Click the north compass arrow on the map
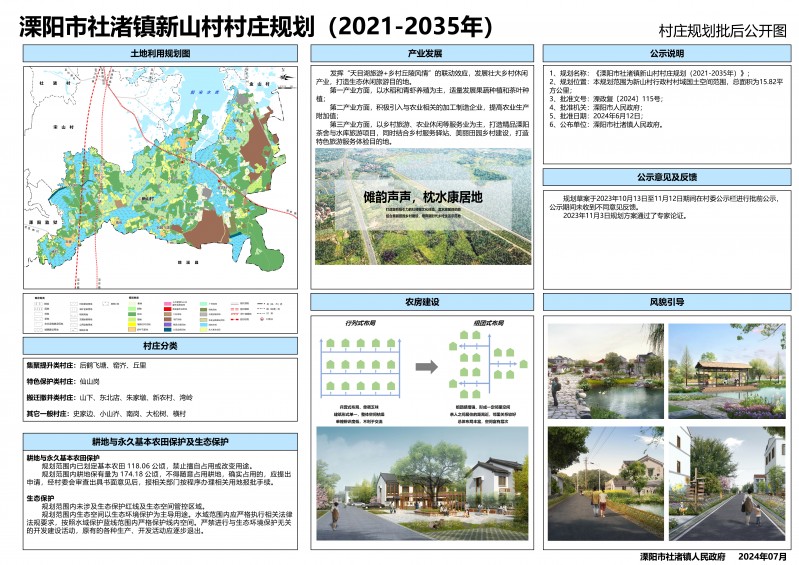 [287, 78]
